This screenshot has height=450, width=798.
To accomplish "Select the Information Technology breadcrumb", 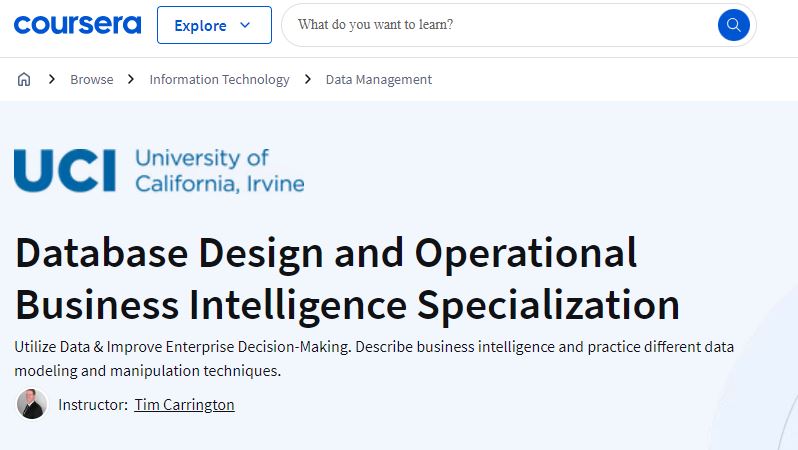I will (219, 80).
